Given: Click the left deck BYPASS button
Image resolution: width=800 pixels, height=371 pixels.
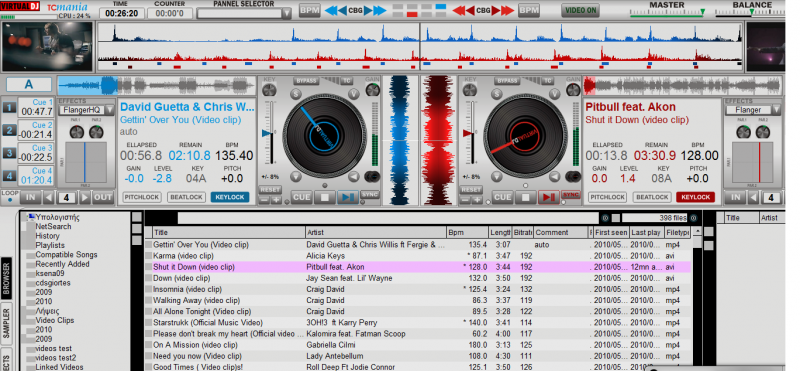Looking at the screenshot, I should click(x=307, y=81).
